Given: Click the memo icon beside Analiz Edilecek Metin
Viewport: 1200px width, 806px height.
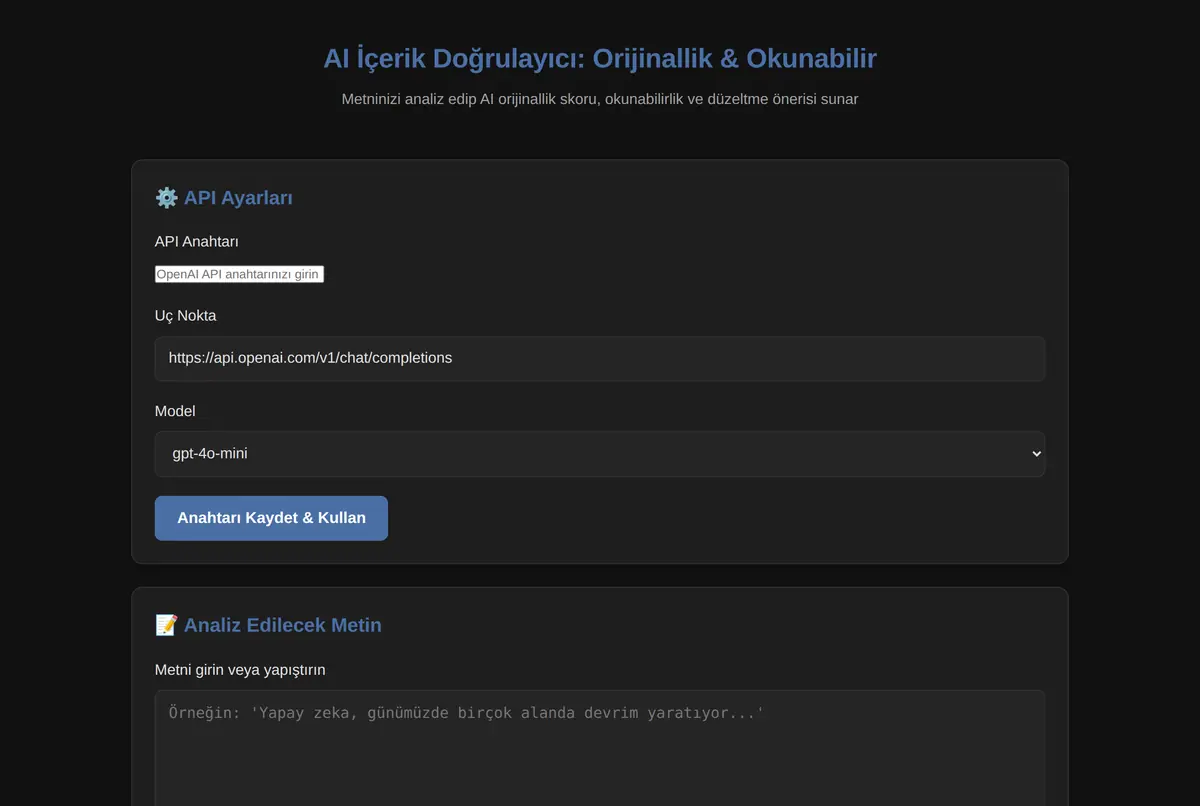Looking at the screenshot, I should point(166,625).
